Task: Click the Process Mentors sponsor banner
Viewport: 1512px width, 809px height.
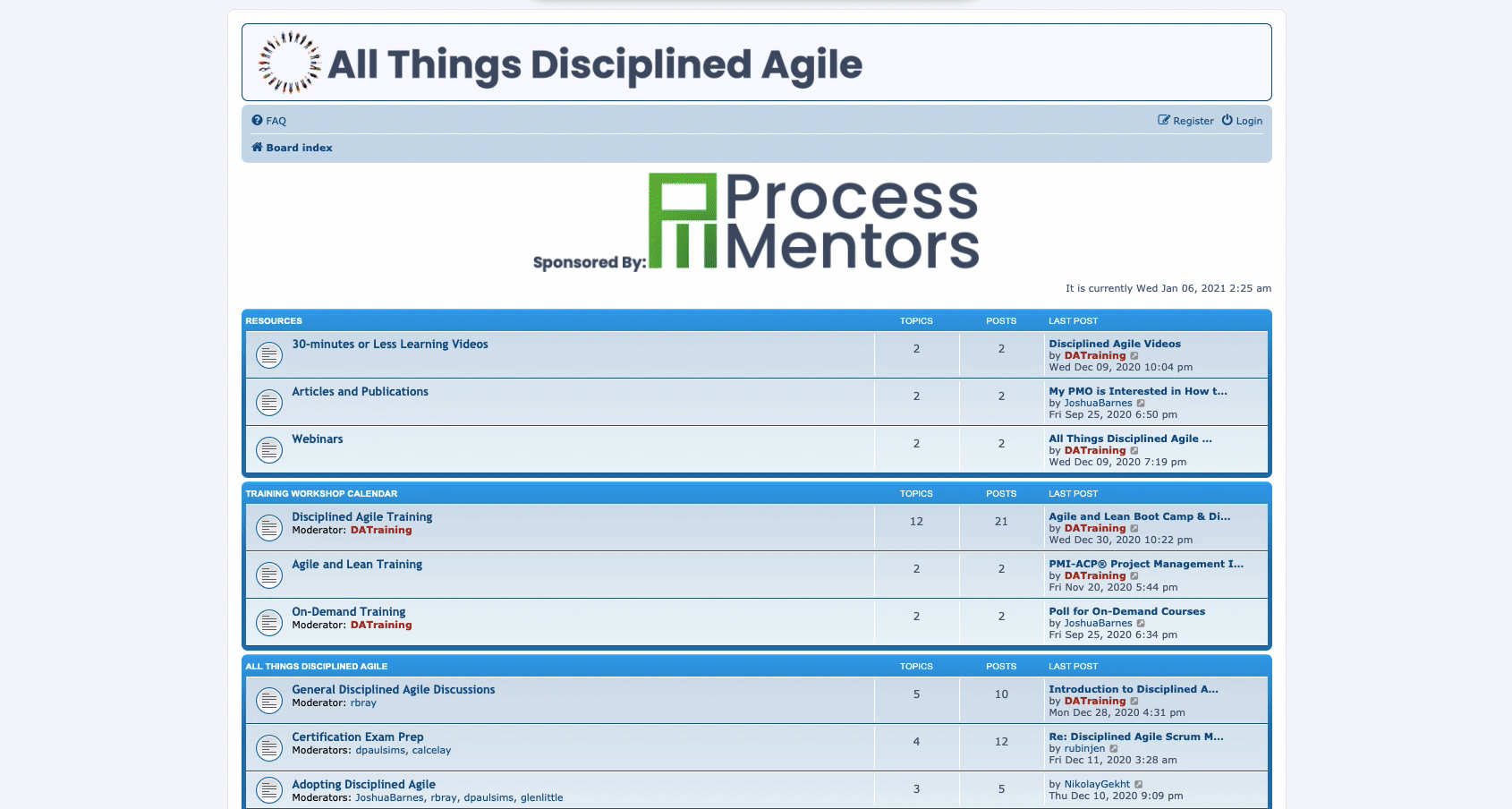Action: (x=756, y=222)
